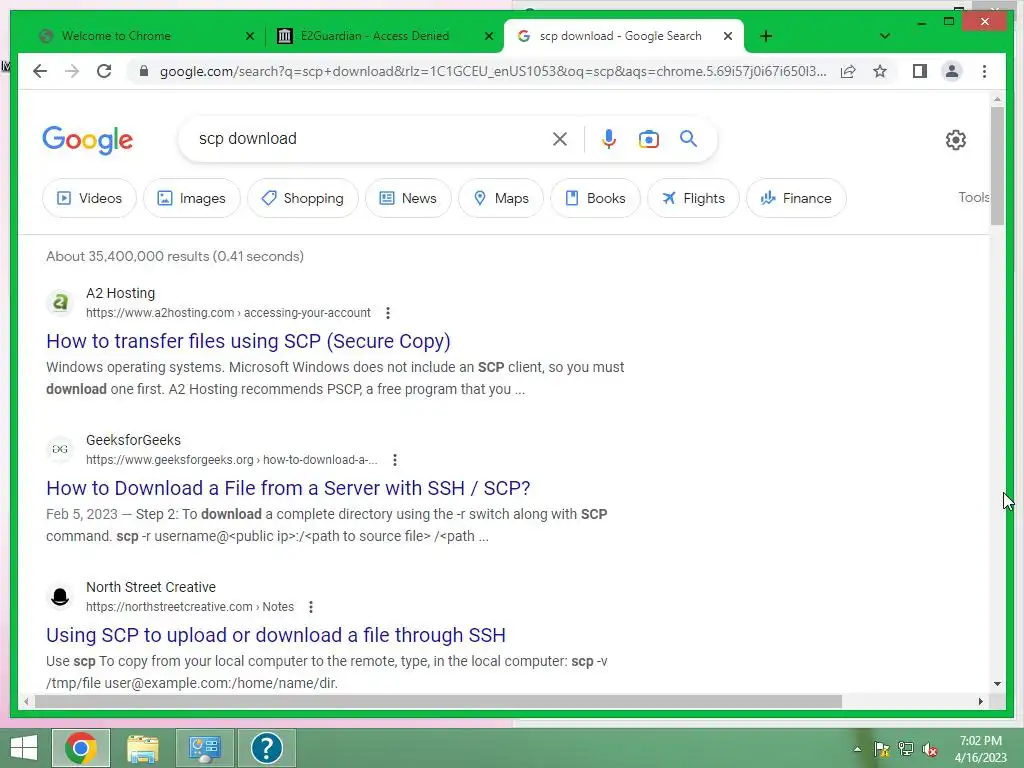Viewport: 1024px width, 768px height.
Task: Open more options for North Street Creative result
Action: [x=311, y=607]
